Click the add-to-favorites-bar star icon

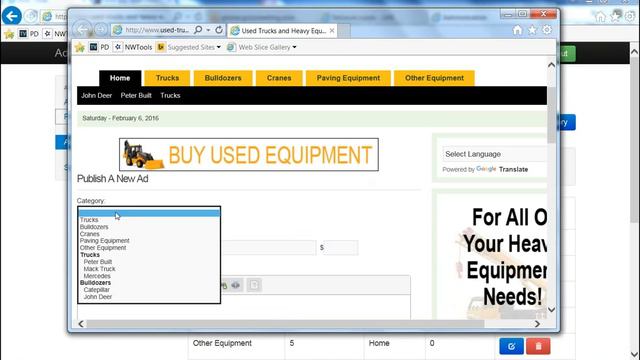(80, 47)
